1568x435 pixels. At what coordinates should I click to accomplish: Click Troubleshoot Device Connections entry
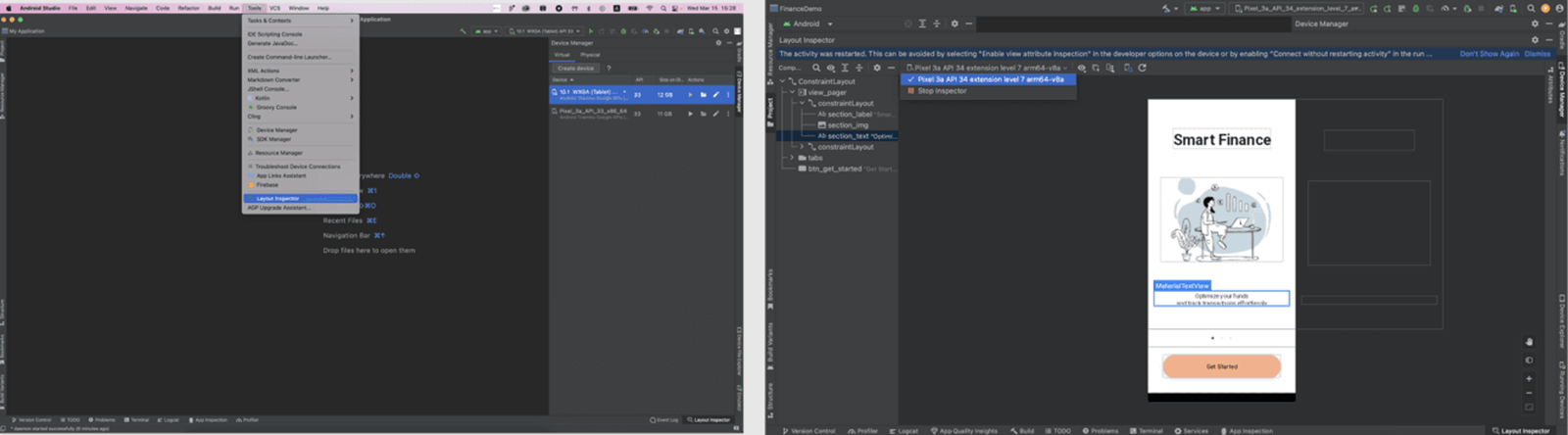click(x=300, y=167)
